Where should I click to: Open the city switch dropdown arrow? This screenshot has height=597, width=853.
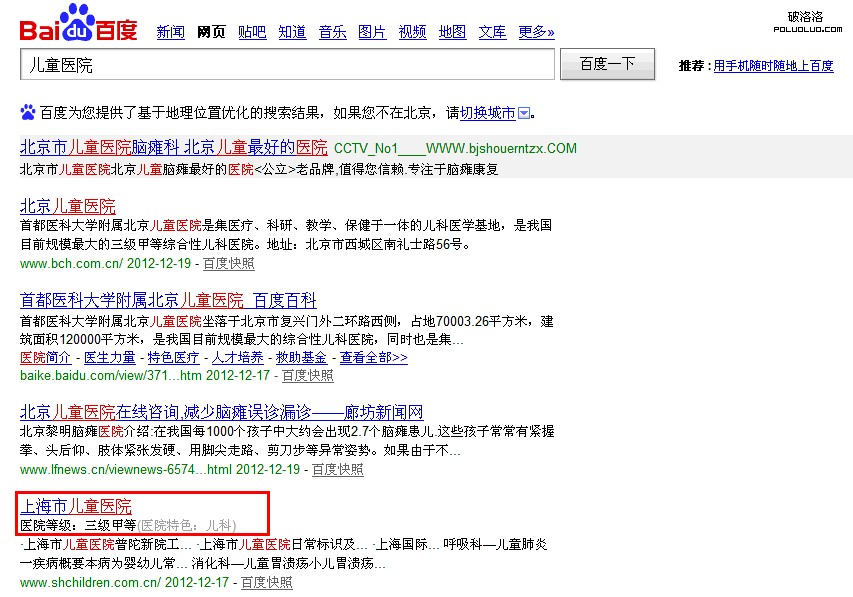click(x=524, y=113)
